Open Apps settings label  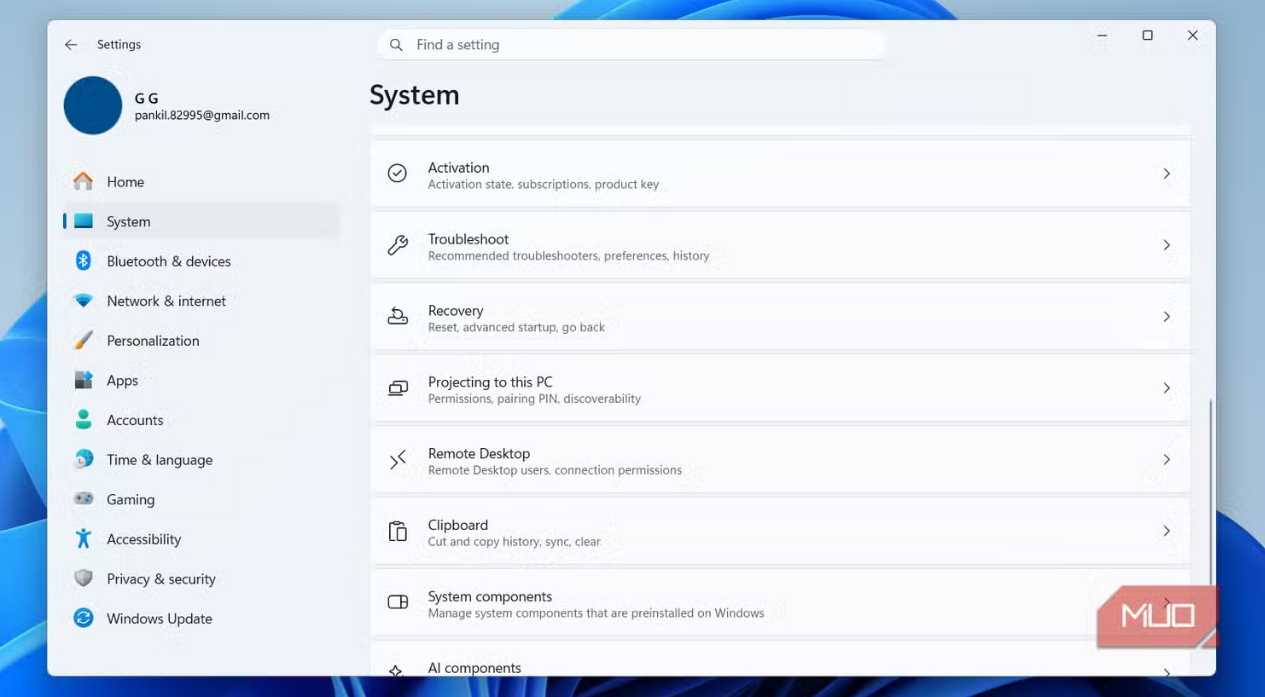click(x=122, y=381)
